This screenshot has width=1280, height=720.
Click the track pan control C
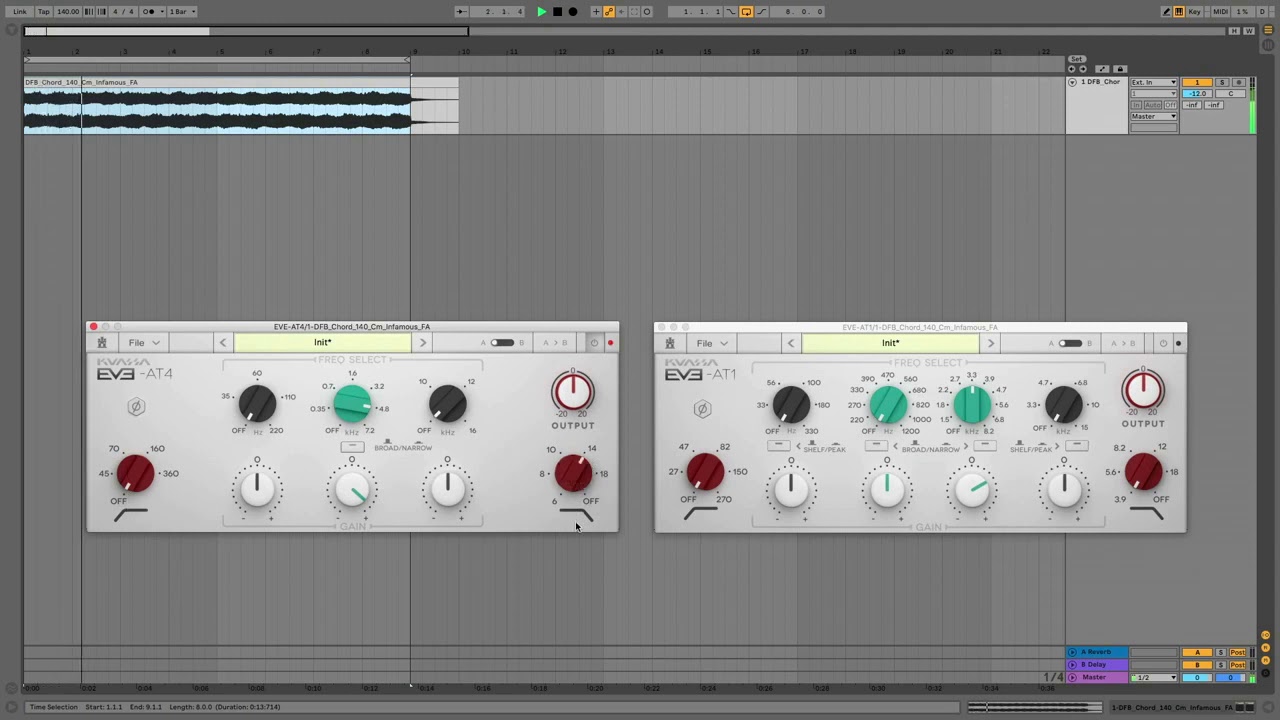point(1230,93)
